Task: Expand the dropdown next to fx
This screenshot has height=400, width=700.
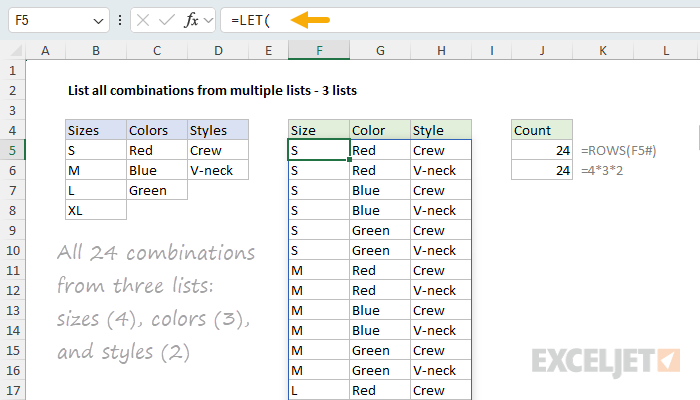Action: (x=208, y=21)
